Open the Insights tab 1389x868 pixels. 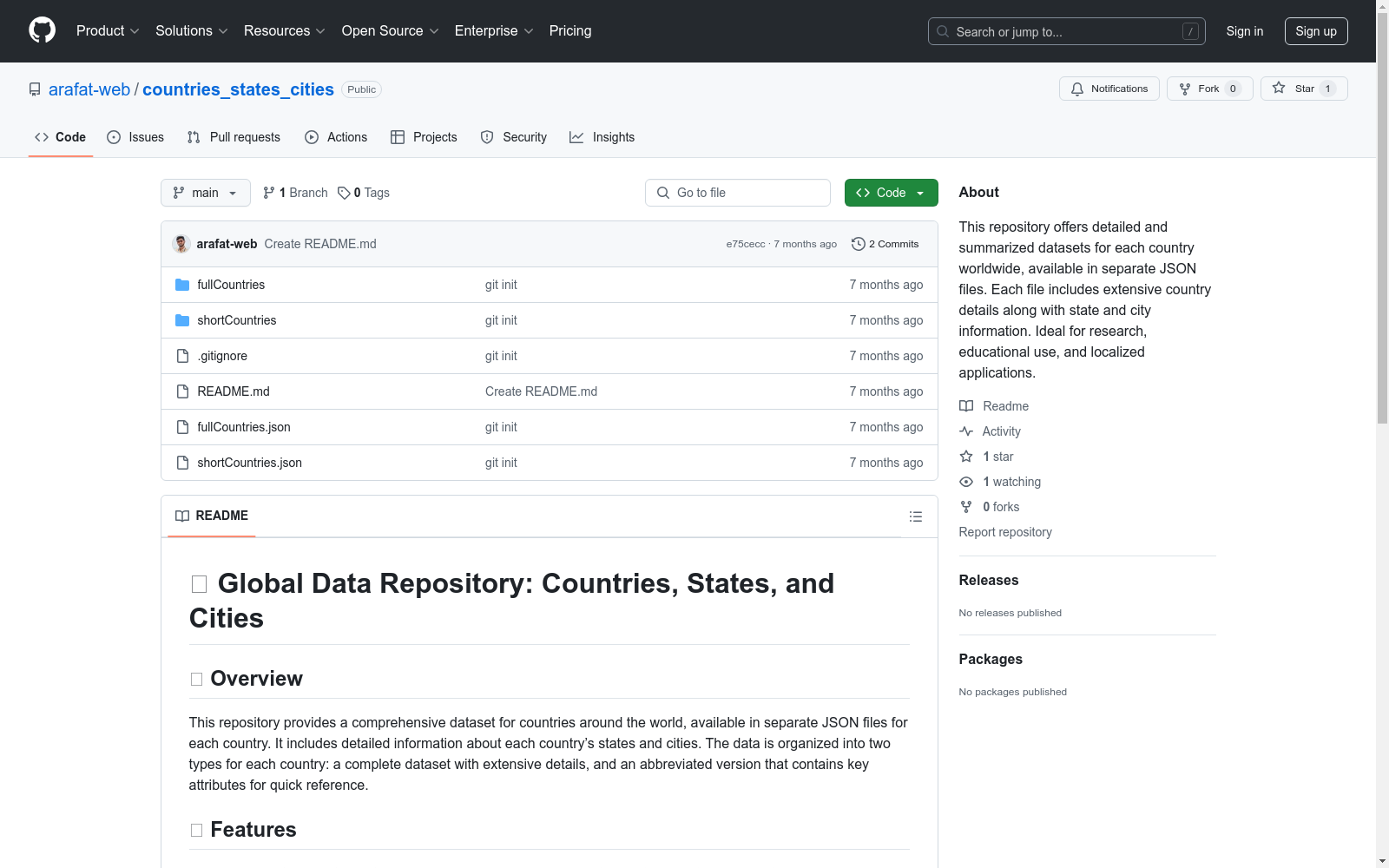[602, 137]
